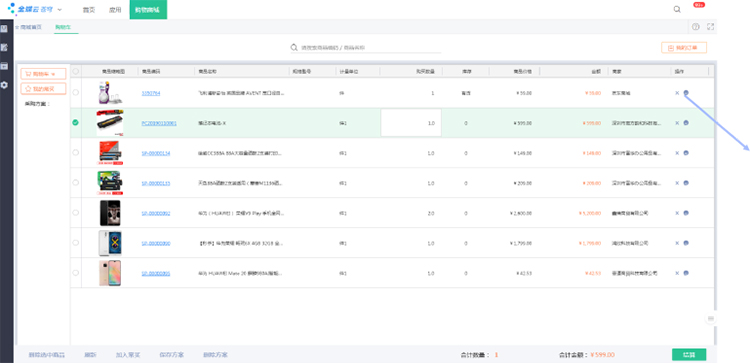
Task: Open the orange shopping cart dropdown button
Action: [43, 74]
